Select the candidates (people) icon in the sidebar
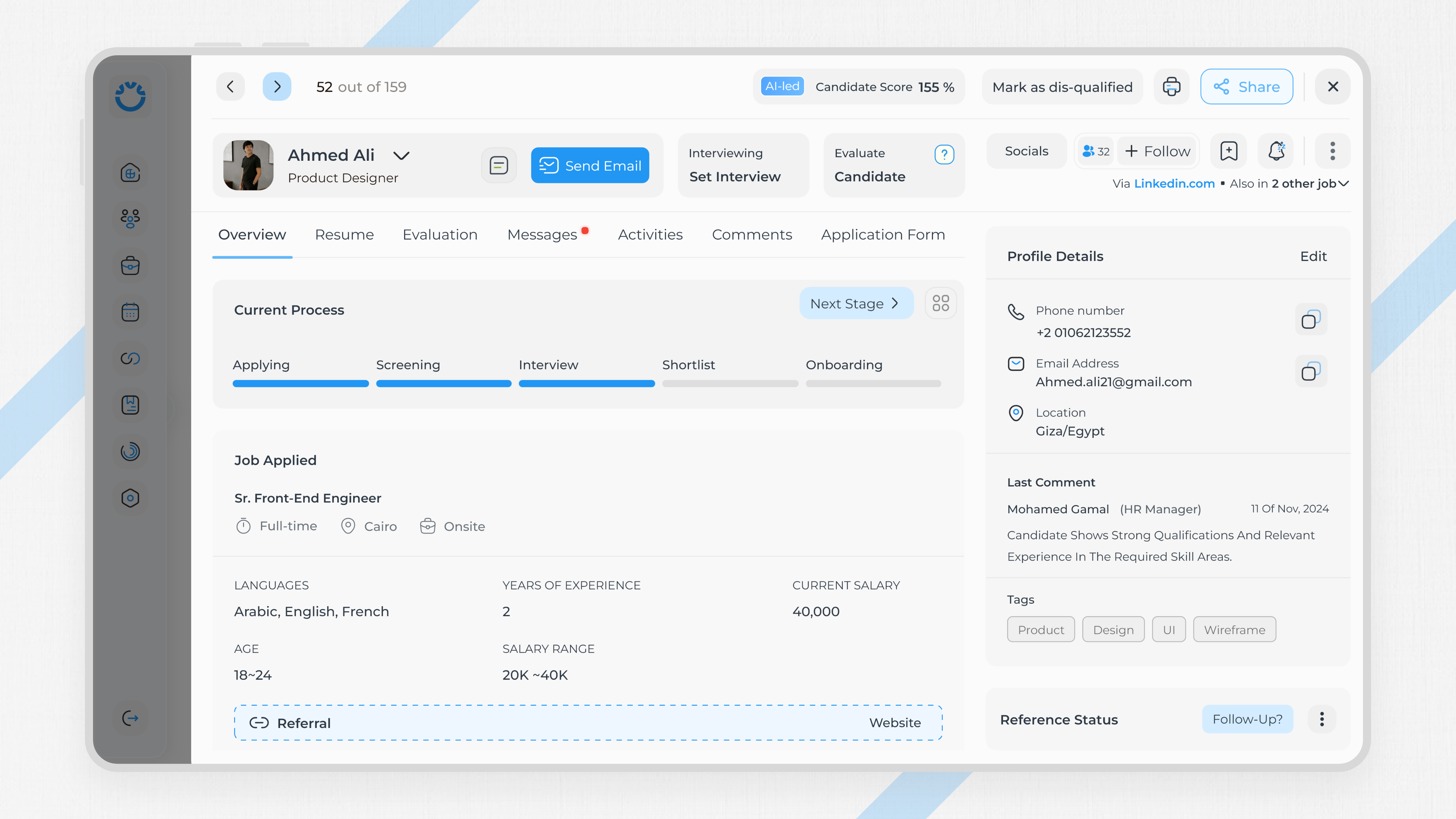Viewport: 1456px width, 819px height. point(130,219)
